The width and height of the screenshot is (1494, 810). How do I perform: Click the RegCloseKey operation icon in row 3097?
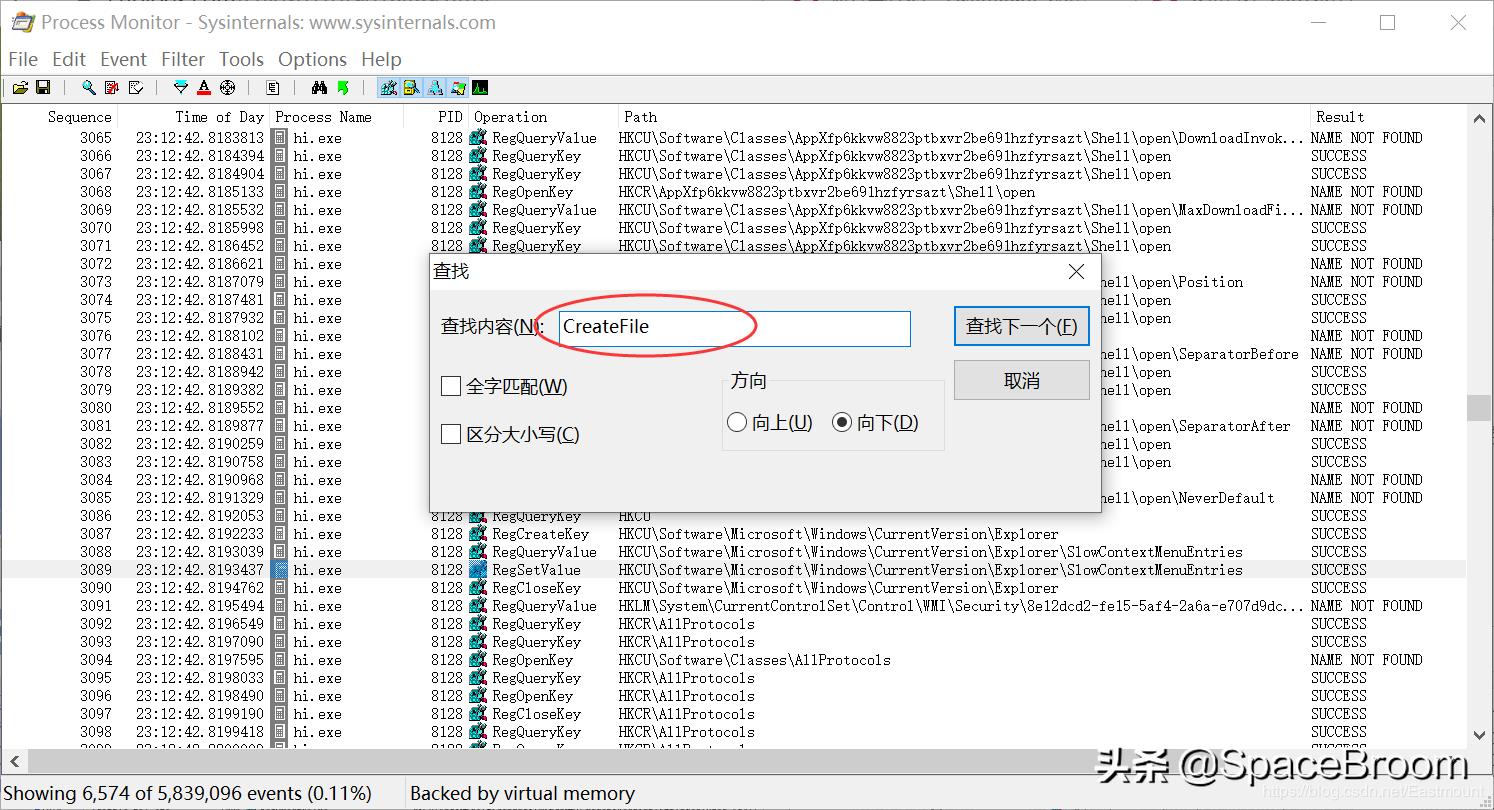coord(478,714)
